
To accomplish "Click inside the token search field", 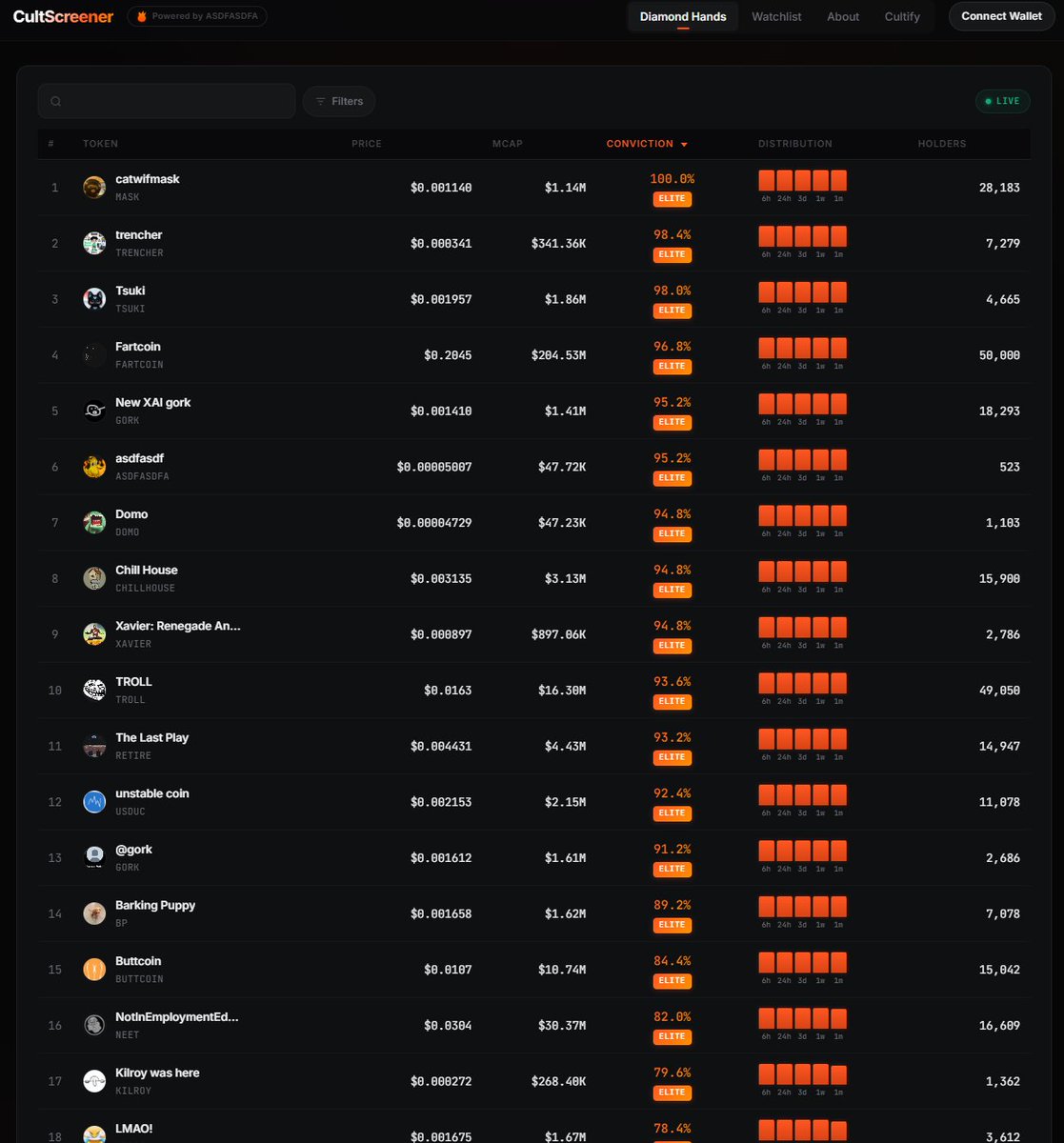I will click(x=167, y=101).
